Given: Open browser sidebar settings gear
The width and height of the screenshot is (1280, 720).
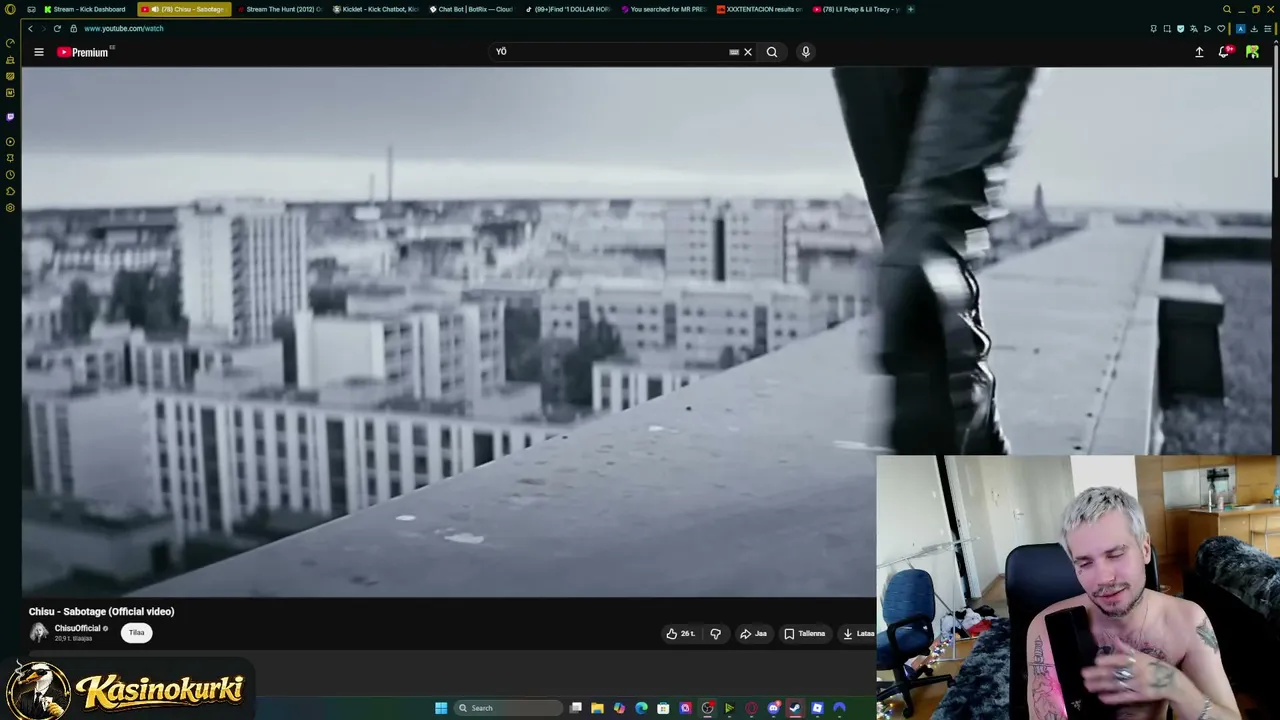Looking at the screenshot, I should coord(10,208).
